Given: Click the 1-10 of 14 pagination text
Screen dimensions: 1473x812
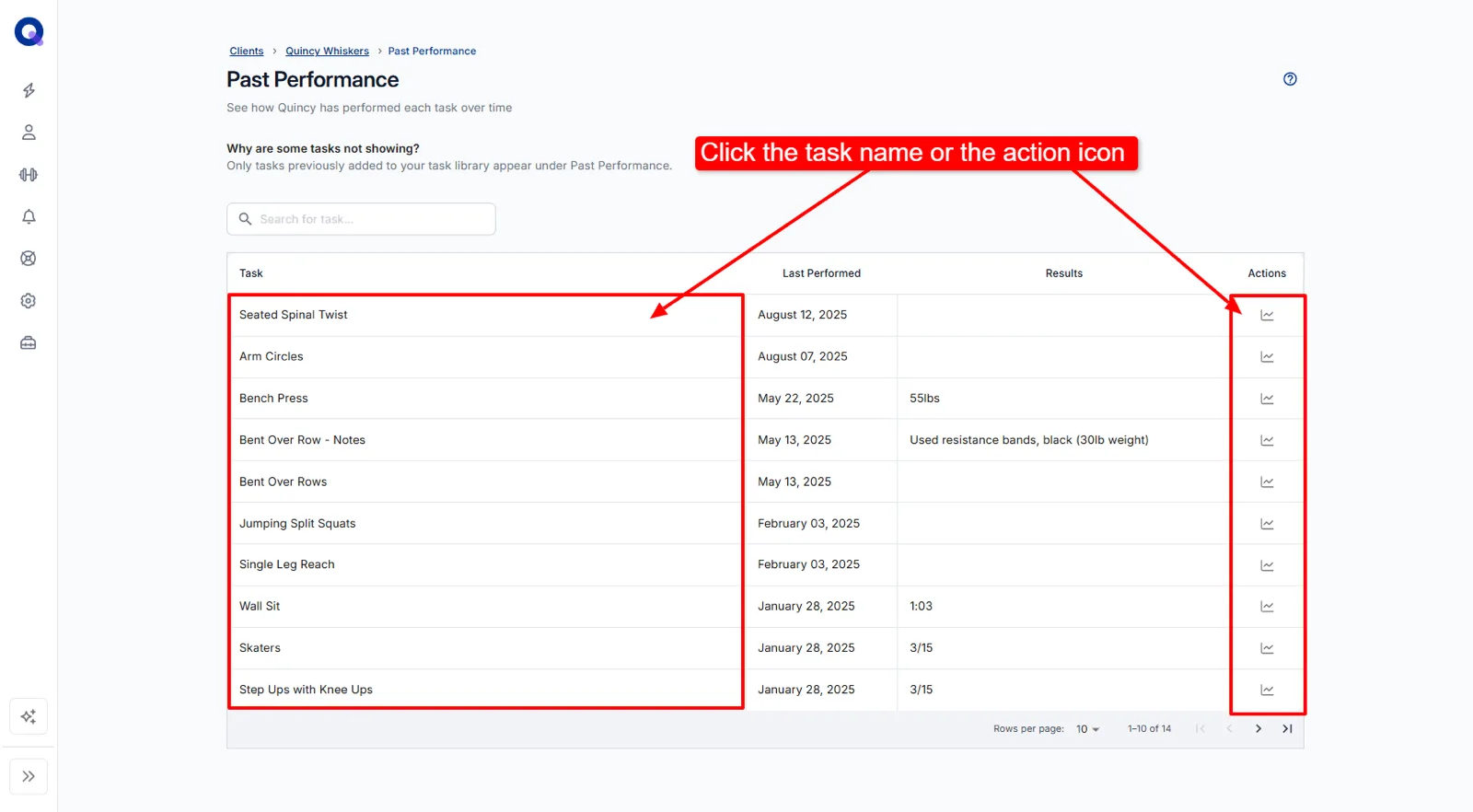Looking at the screenshot, I should tap(1149, 728).
